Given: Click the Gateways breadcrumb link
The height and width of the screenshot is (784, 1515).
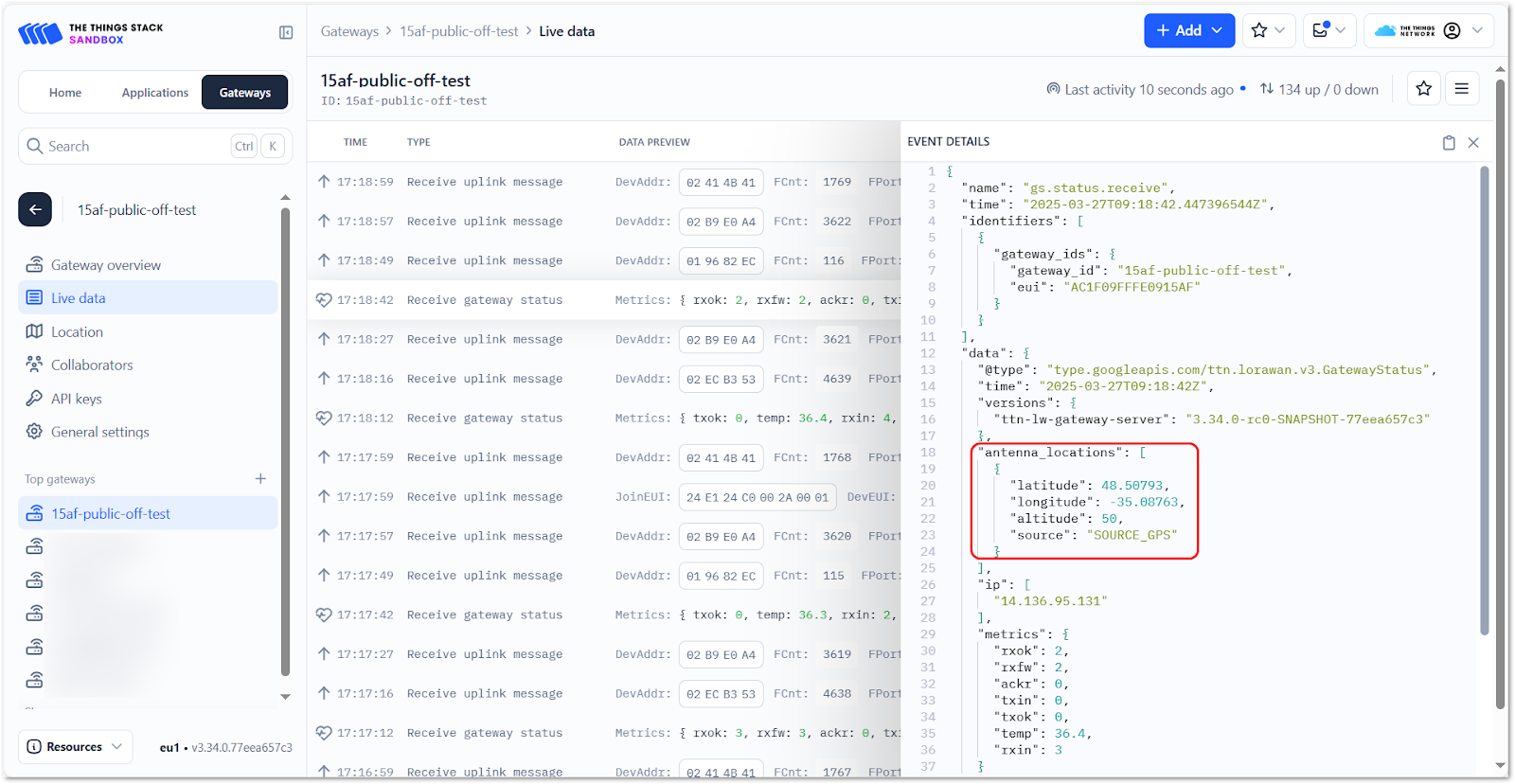Looking at the screenshot, I should point(349,31).
